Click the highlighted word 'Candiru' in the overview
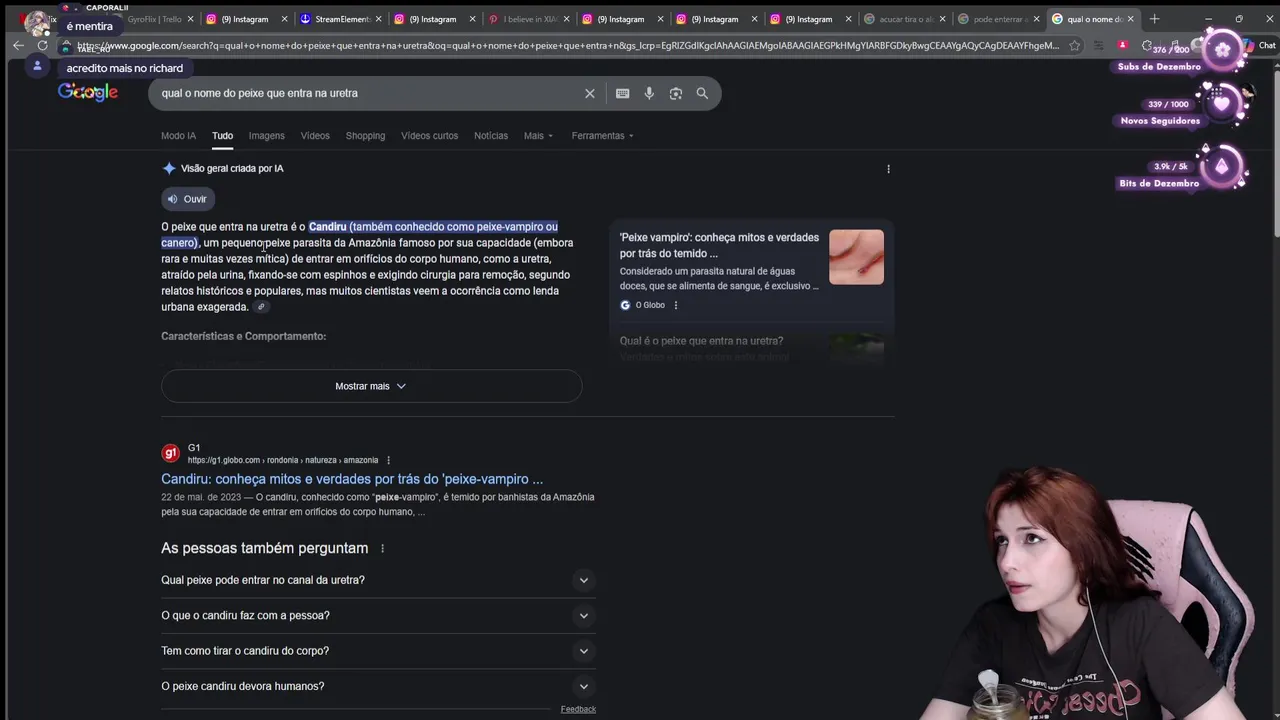This screenshot has width=1280, height=720. tap(328, 227)
